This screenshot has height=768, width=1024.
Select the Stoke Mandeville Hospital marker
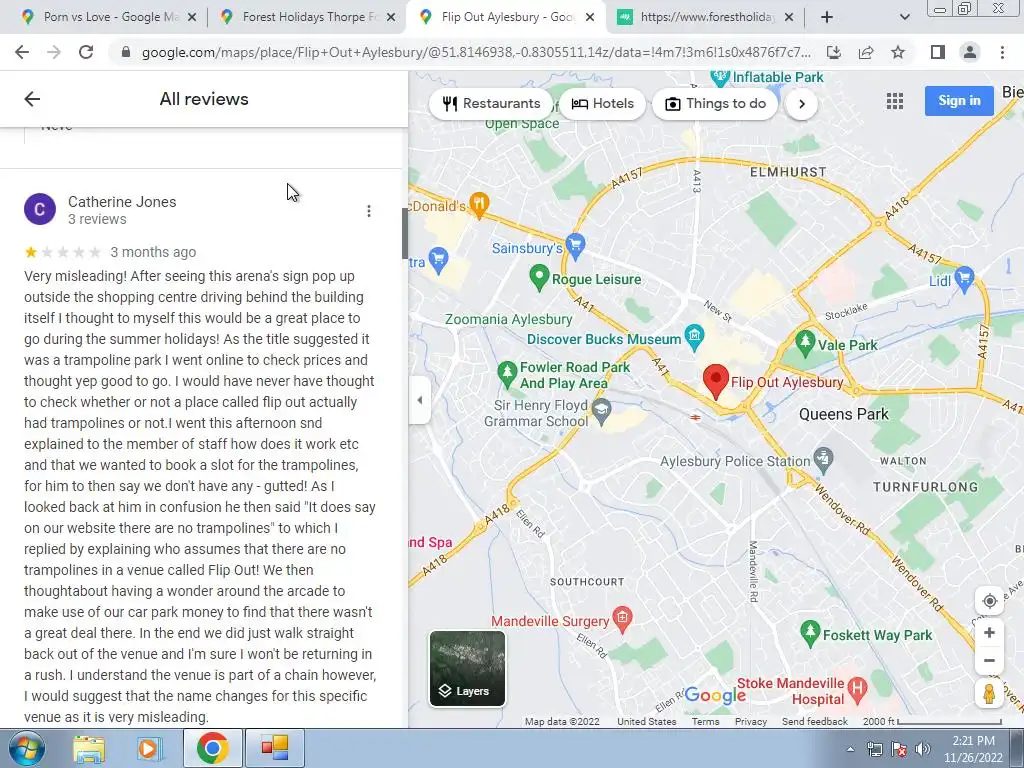pyautogui.click(x=857, y=689)
